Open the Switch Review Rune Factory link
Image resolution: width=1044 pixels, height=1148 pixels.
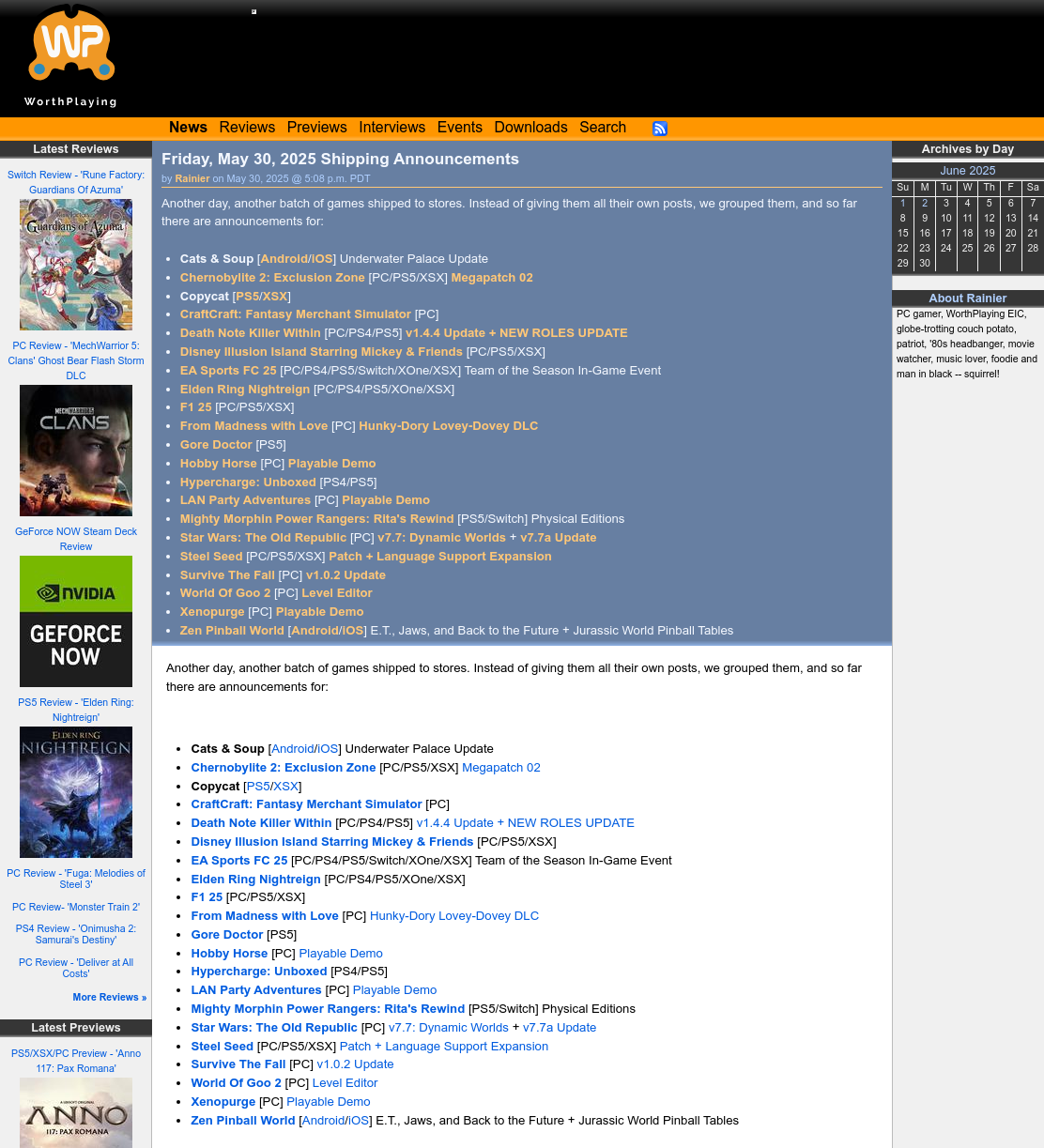(76, 182)
